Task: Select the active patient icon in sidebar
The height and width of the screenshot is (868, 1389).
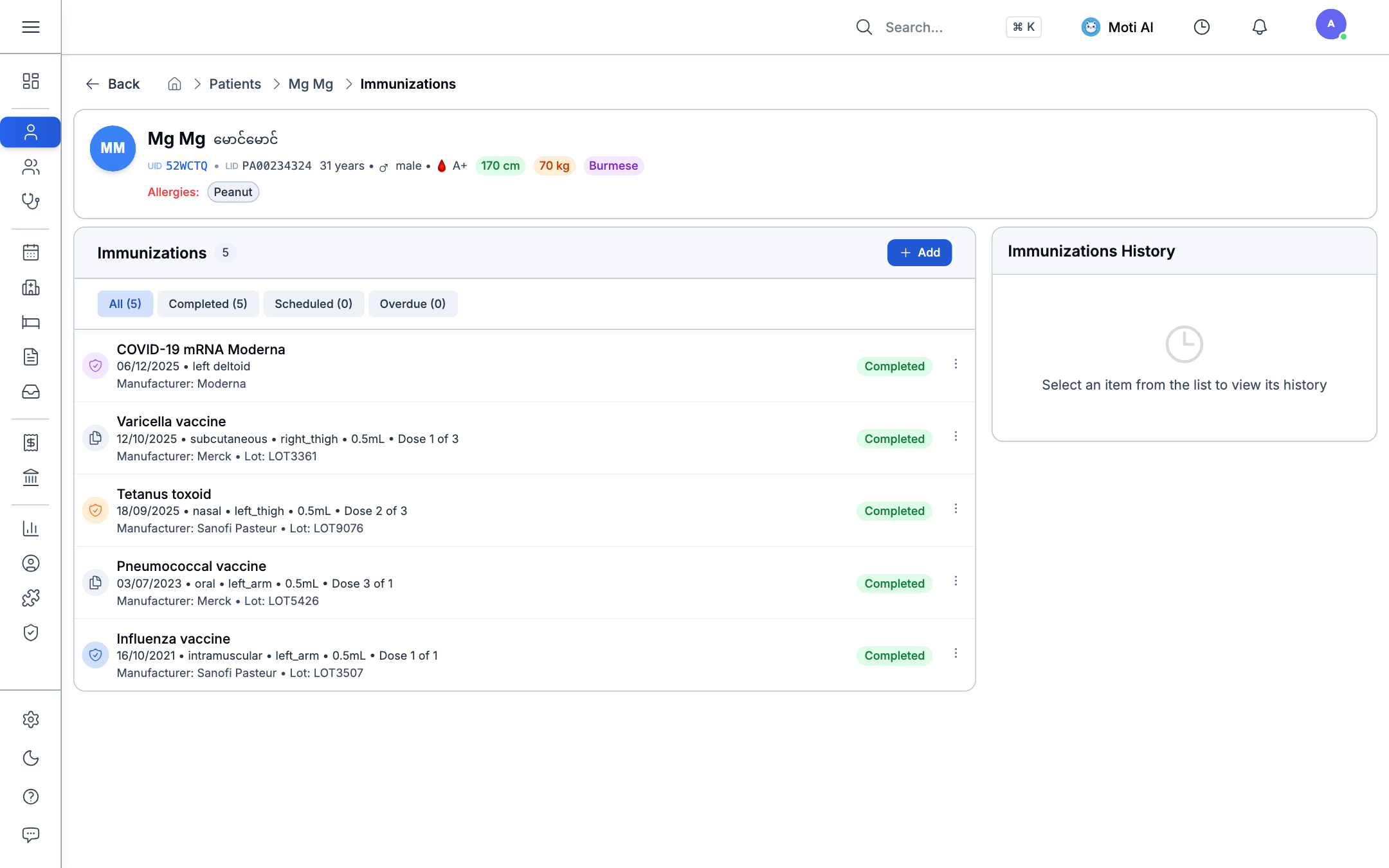Action: pos(30,132)
